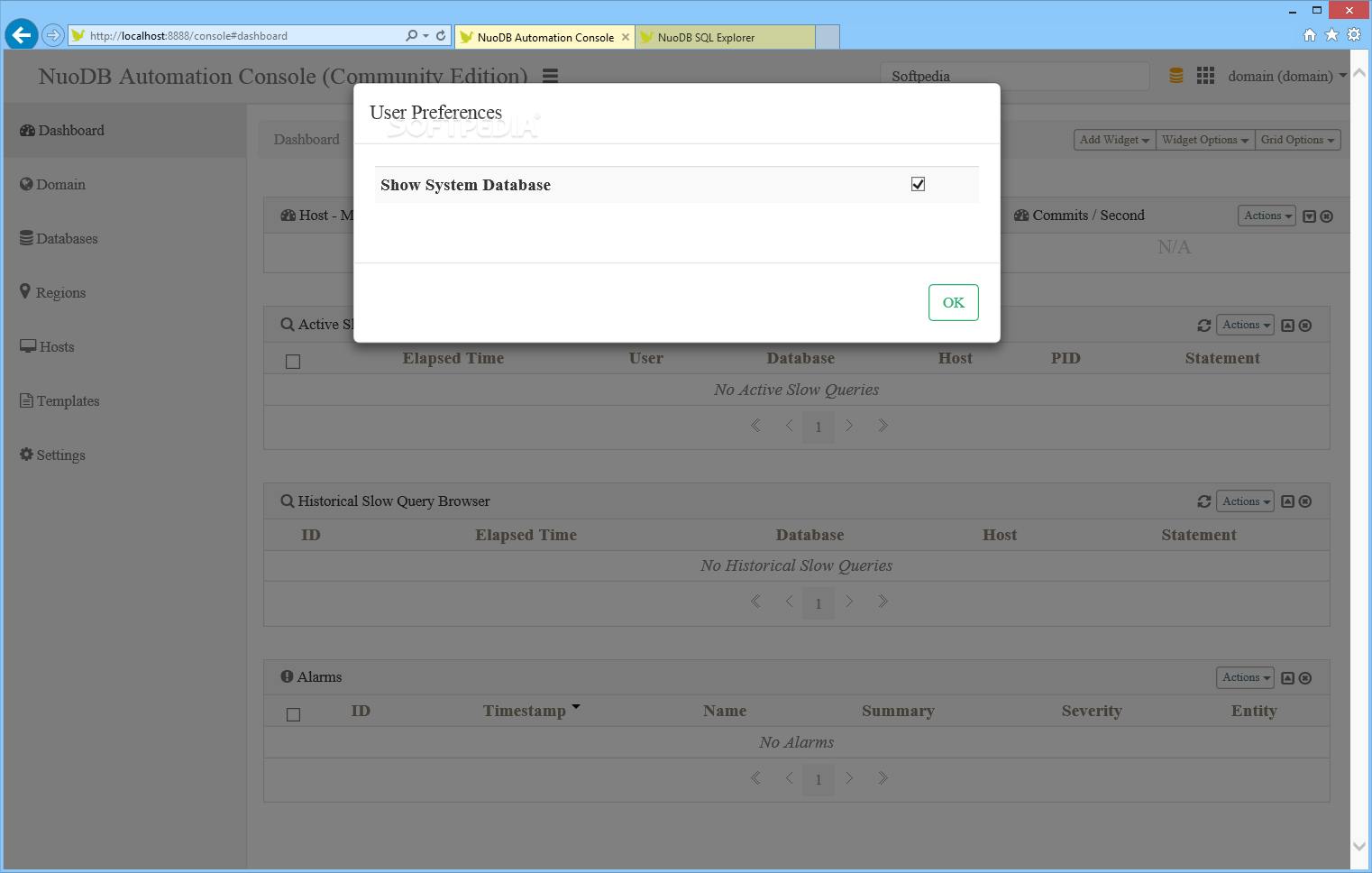This screenshot has height=873, width=1372.
Task: Go to last page in Active Slow Queries
Action: point(883,426)
